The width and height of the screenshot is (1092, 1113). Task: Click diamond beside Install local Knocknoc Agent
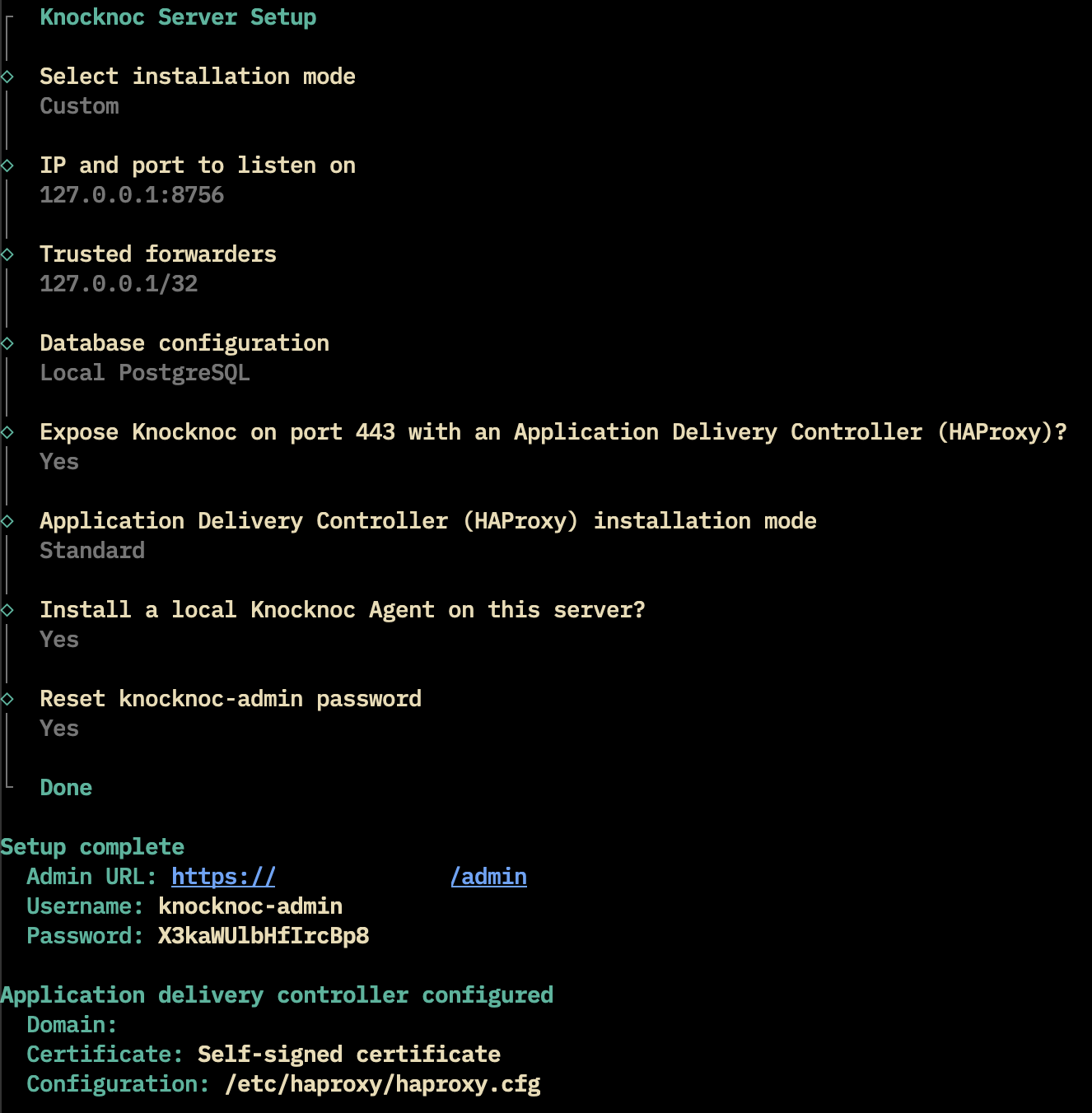pos(7,610)
